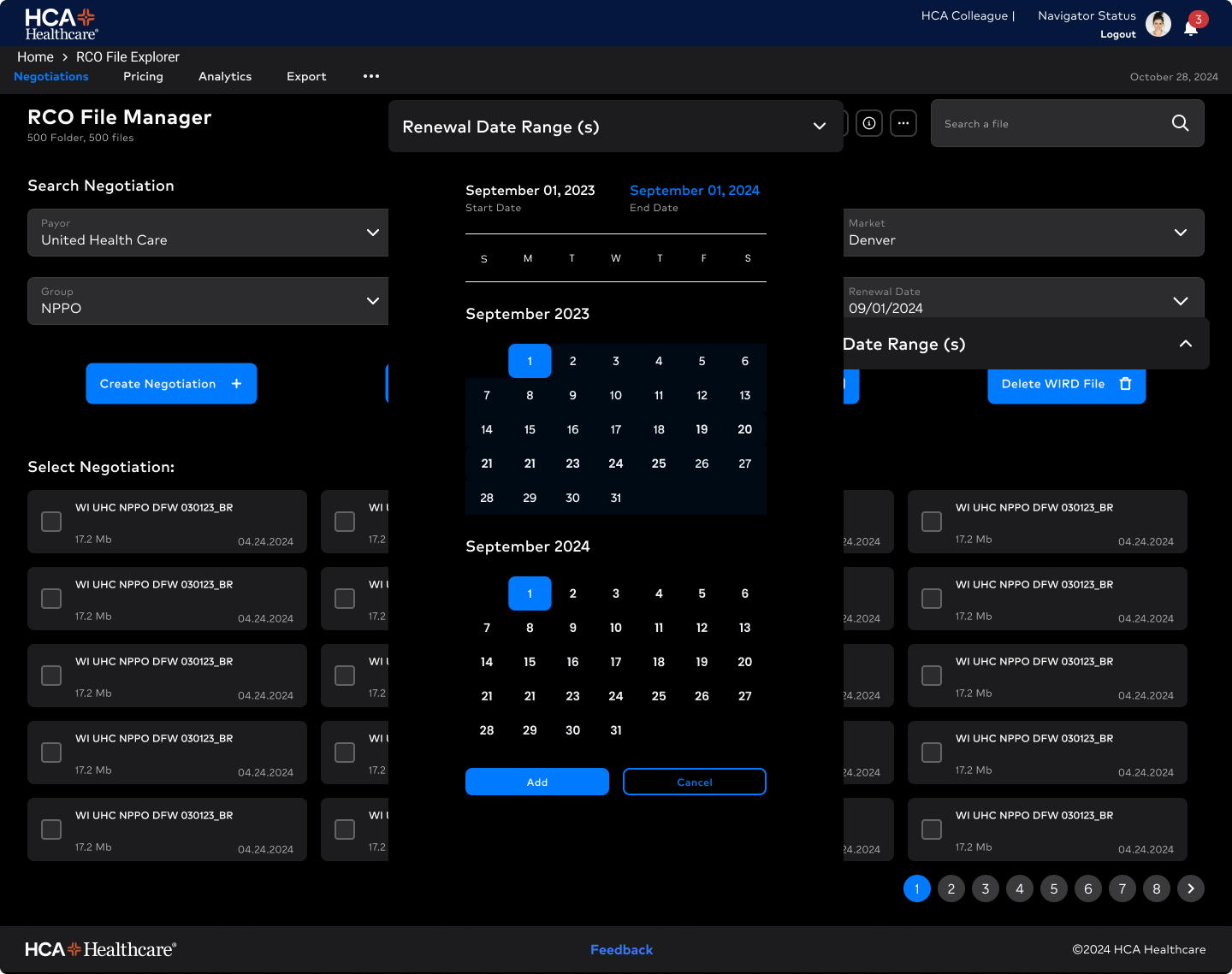Select September 15 in the 2024 calendar

pyautogui.click(x=530, y=662)
